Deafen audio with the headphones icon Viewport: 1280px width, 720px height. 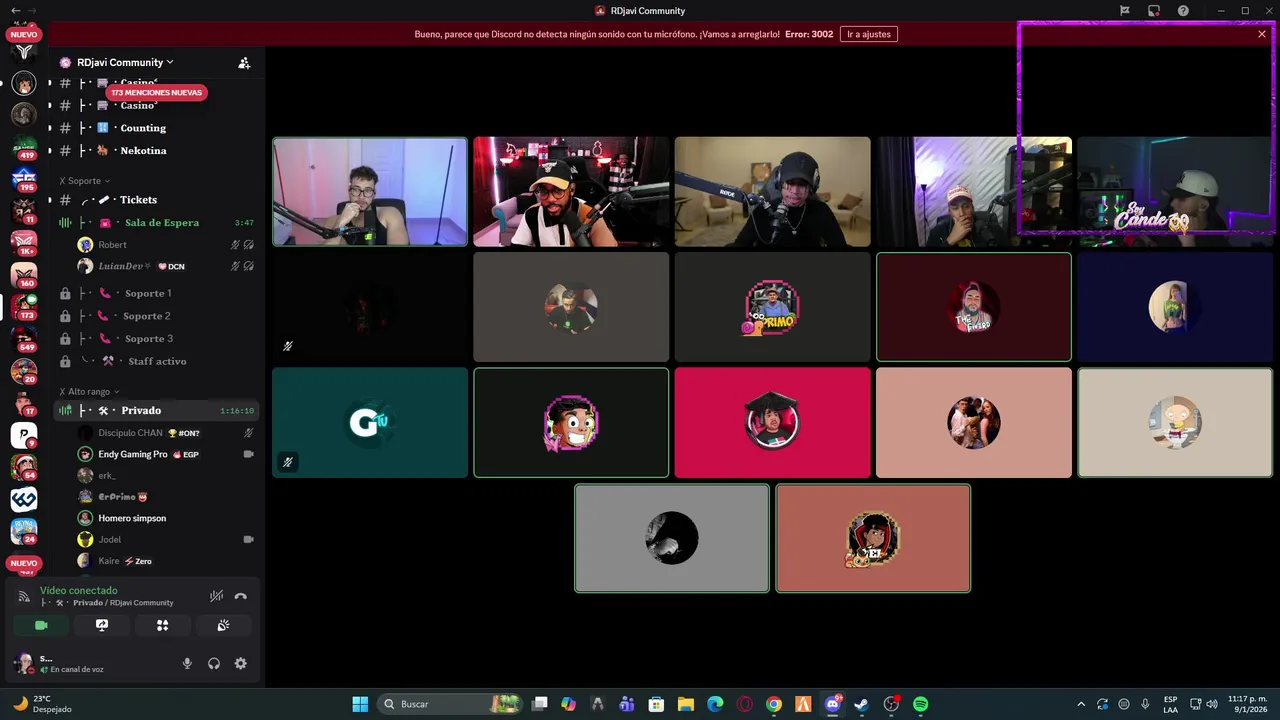point(214,663)
